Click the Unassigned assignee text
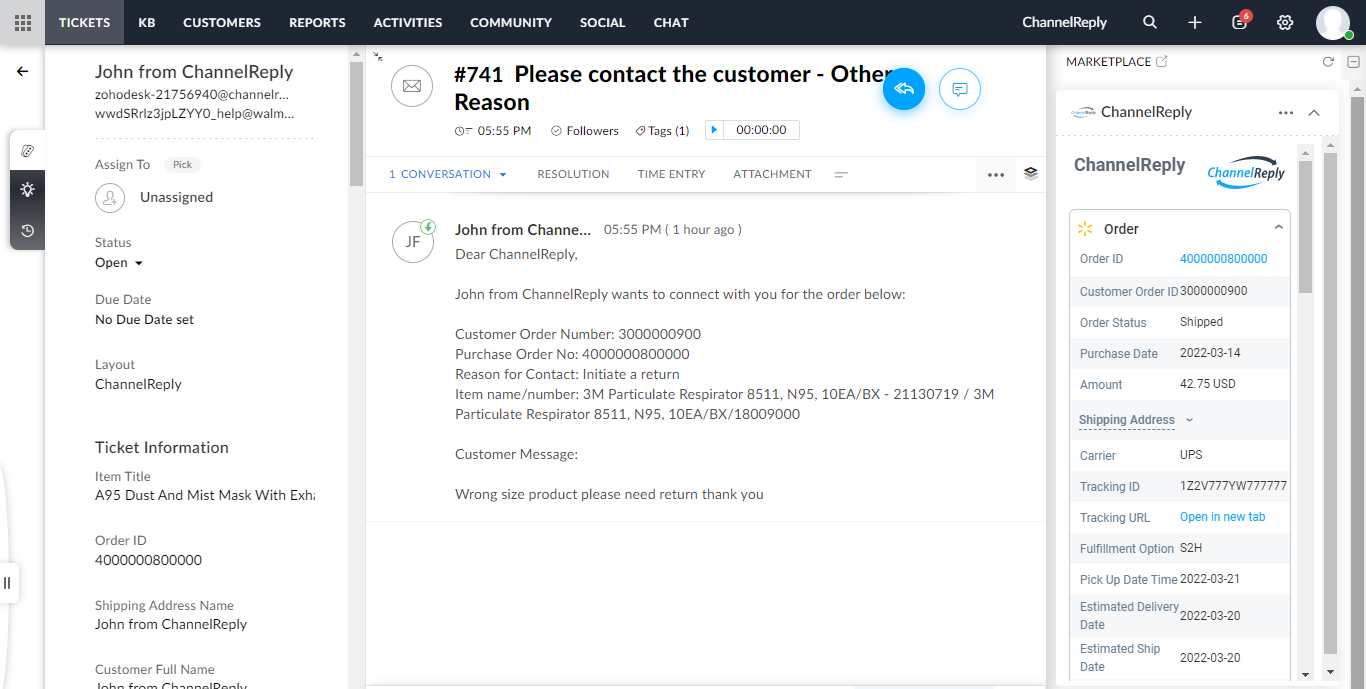 click(176, 197)
